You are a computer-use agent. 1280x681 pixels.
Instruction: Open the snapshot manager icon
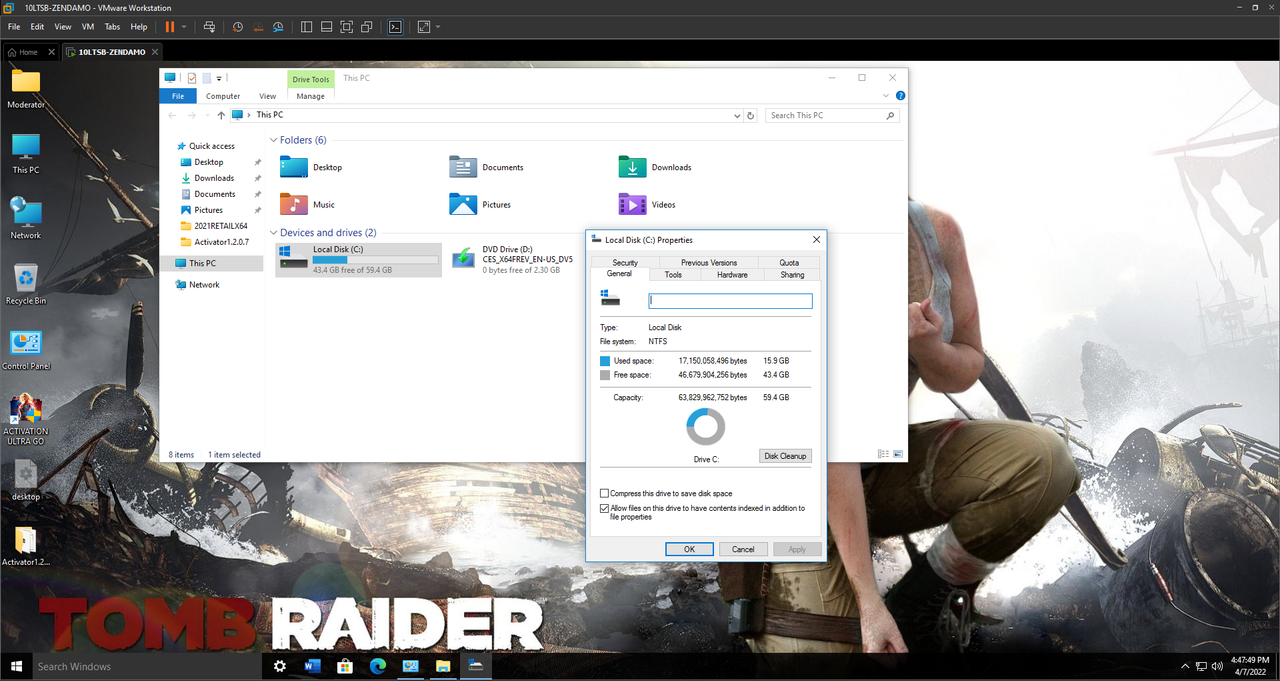click(x=278, y=27)
